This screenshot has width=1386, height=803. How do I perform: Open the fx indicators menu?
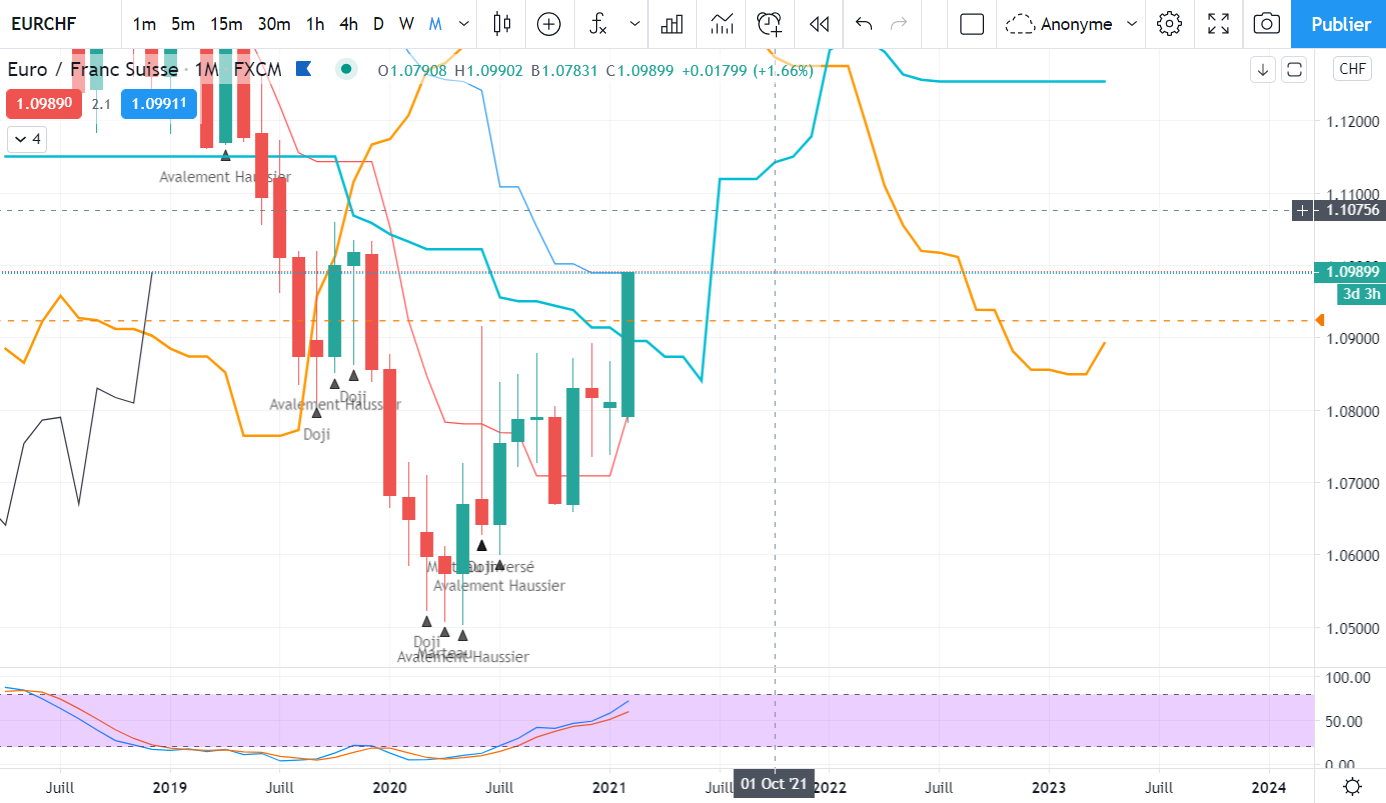coord(598,24)
